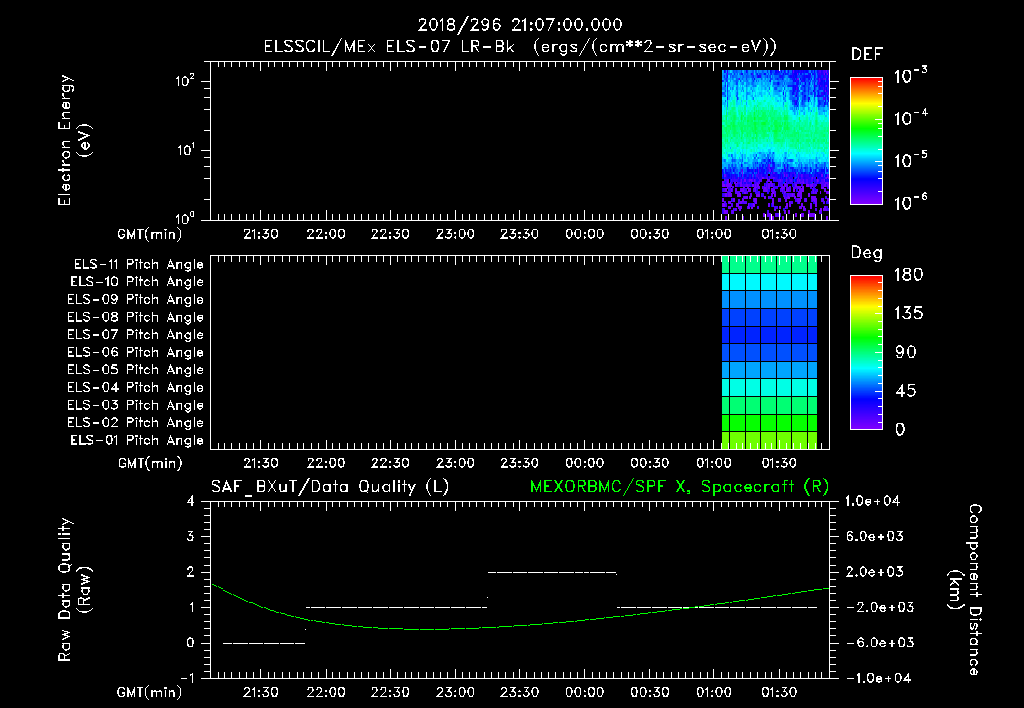Click the ELS-01 Pitch Angle row label
Viewport: 1024px width, 708px height.
pyautogui.click(x=137, y=441)
